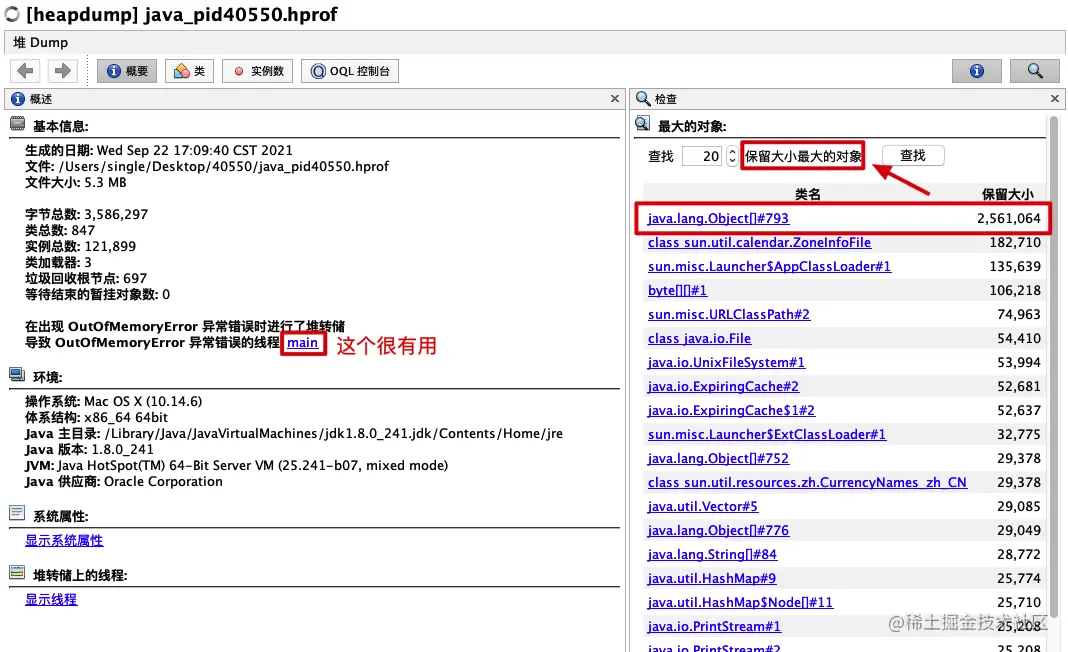1068x652 pixels.
Task: Click the 概述 panel info icon
Action: 18,99
